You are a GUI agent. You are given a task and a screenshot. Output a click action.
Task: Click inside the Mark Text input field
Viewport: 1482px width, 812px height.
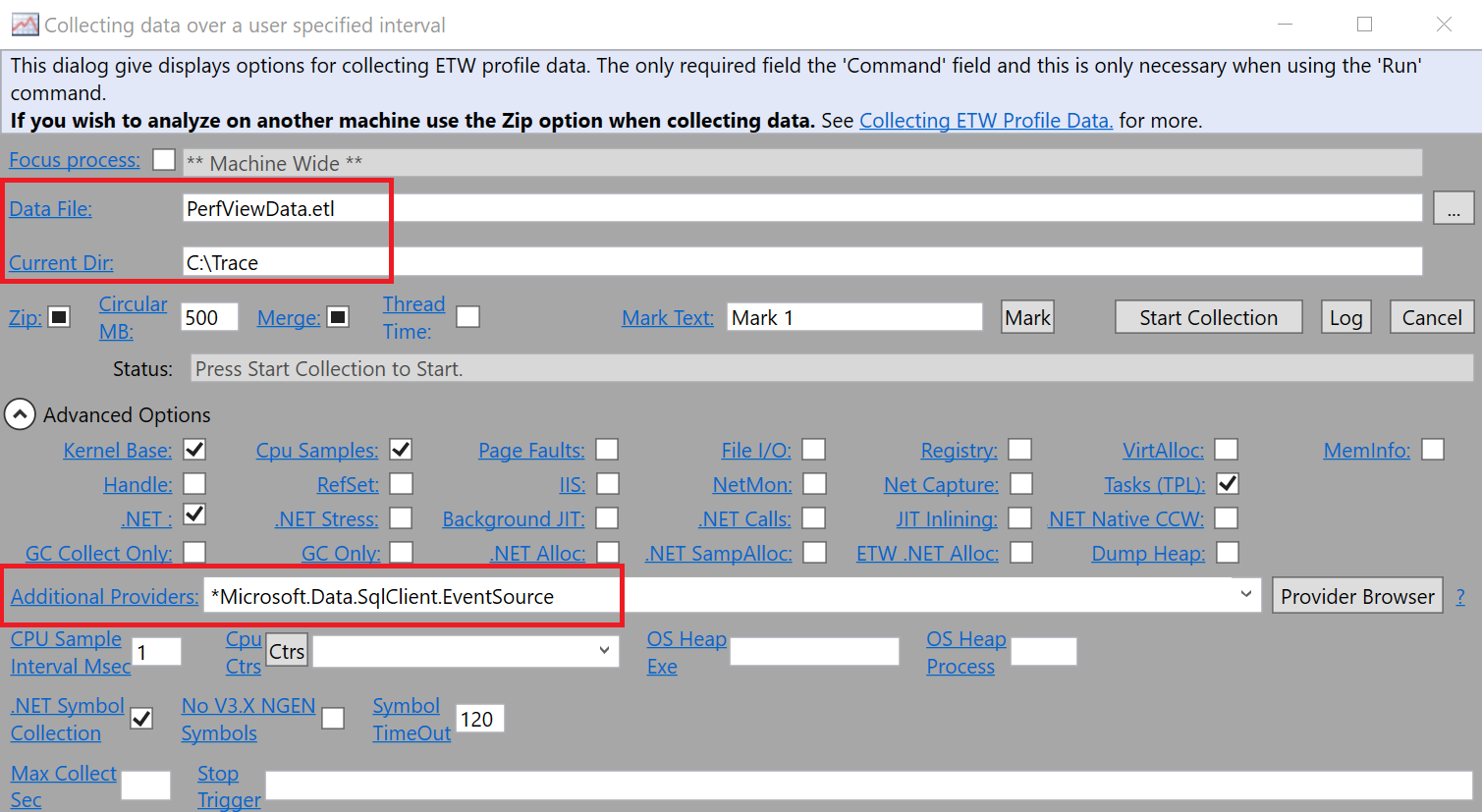pos(853,316)
